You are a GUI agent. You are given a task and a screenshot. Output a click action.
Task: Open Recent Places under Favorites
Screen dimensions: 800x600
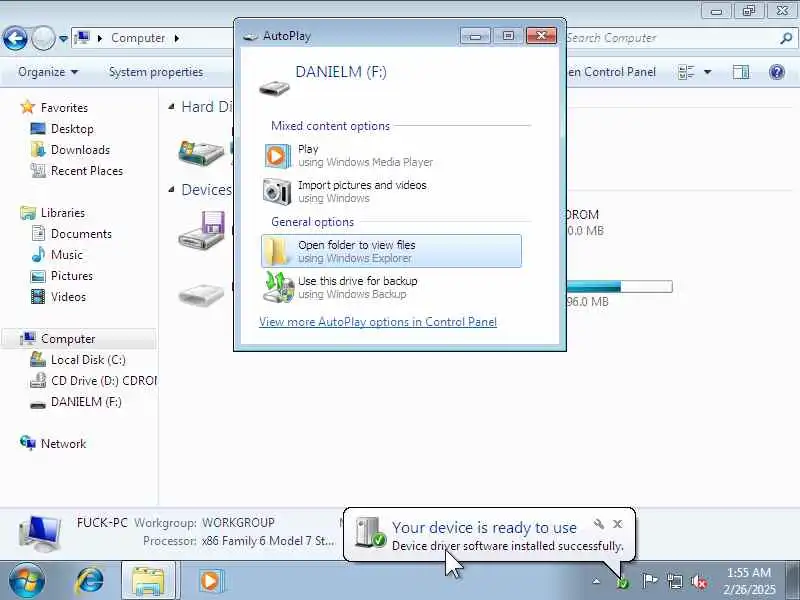[87, 170]
